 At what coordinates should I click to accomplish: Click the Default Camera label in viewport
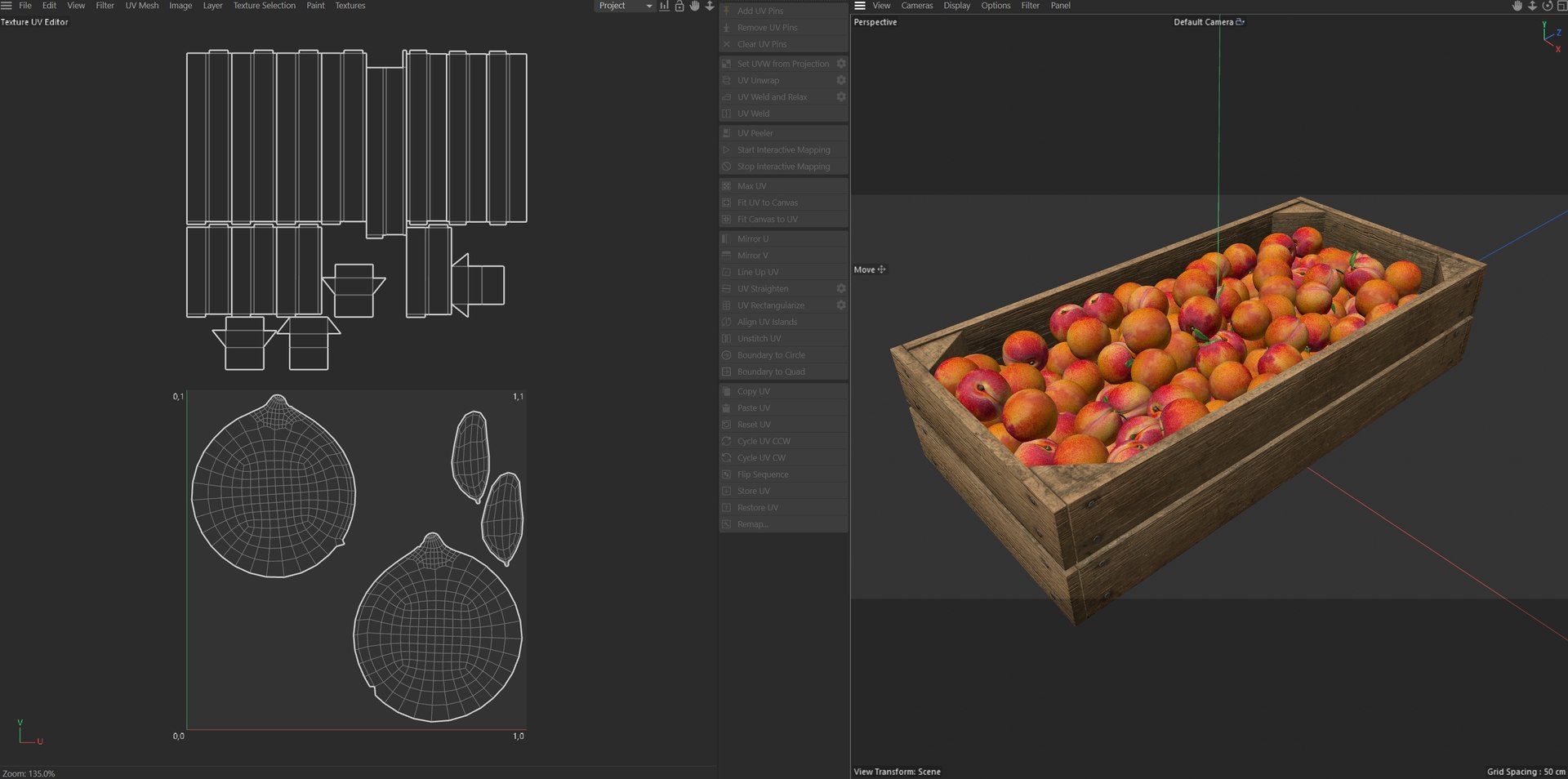[1203, 22]
